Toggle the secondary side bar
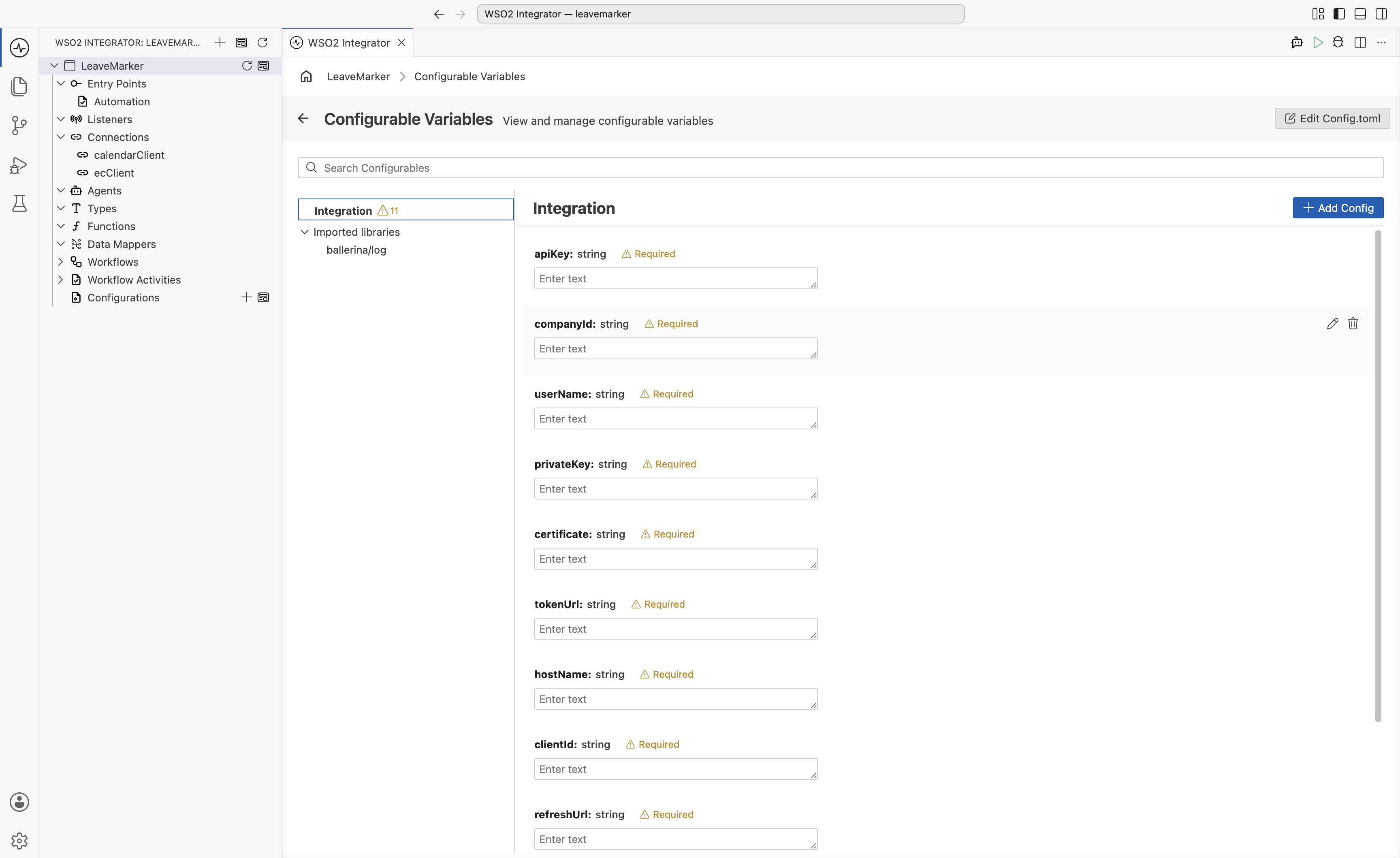This screenshot has width=1400, height=858. [x=1381, y=14]
